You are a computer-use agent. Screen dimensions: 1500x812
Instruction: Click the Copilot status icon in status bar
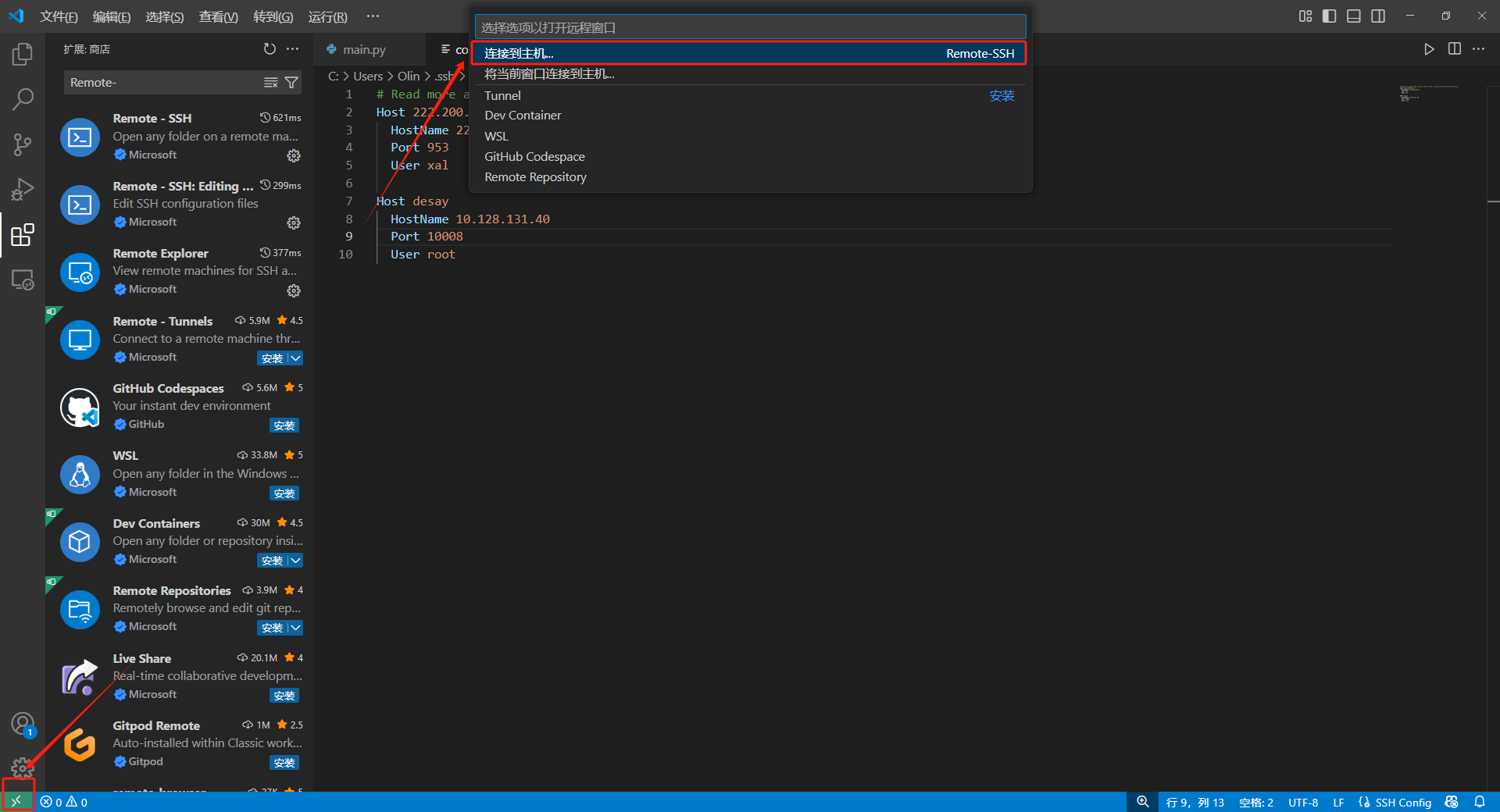click(x=1452, y=802)
